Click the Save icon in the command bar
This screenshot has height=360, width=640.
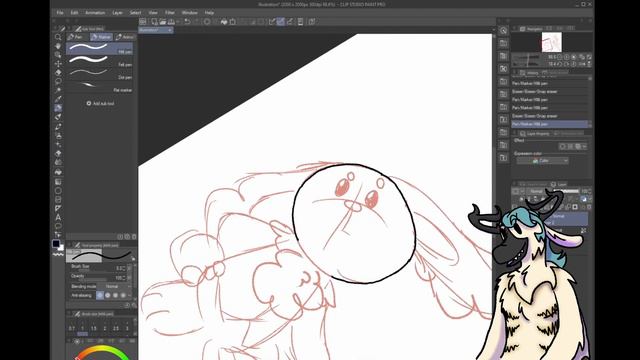point(171,22)
